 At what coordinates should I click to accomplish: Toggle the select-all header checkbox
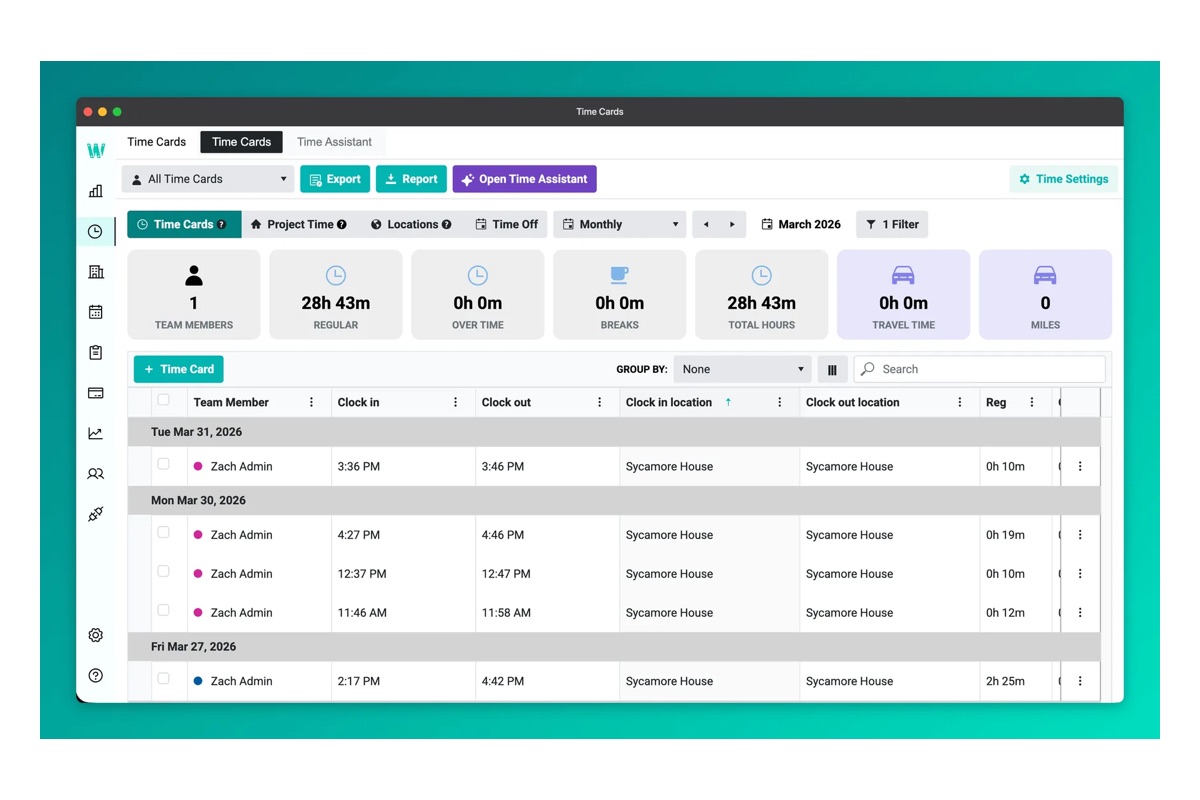point(164,400)
